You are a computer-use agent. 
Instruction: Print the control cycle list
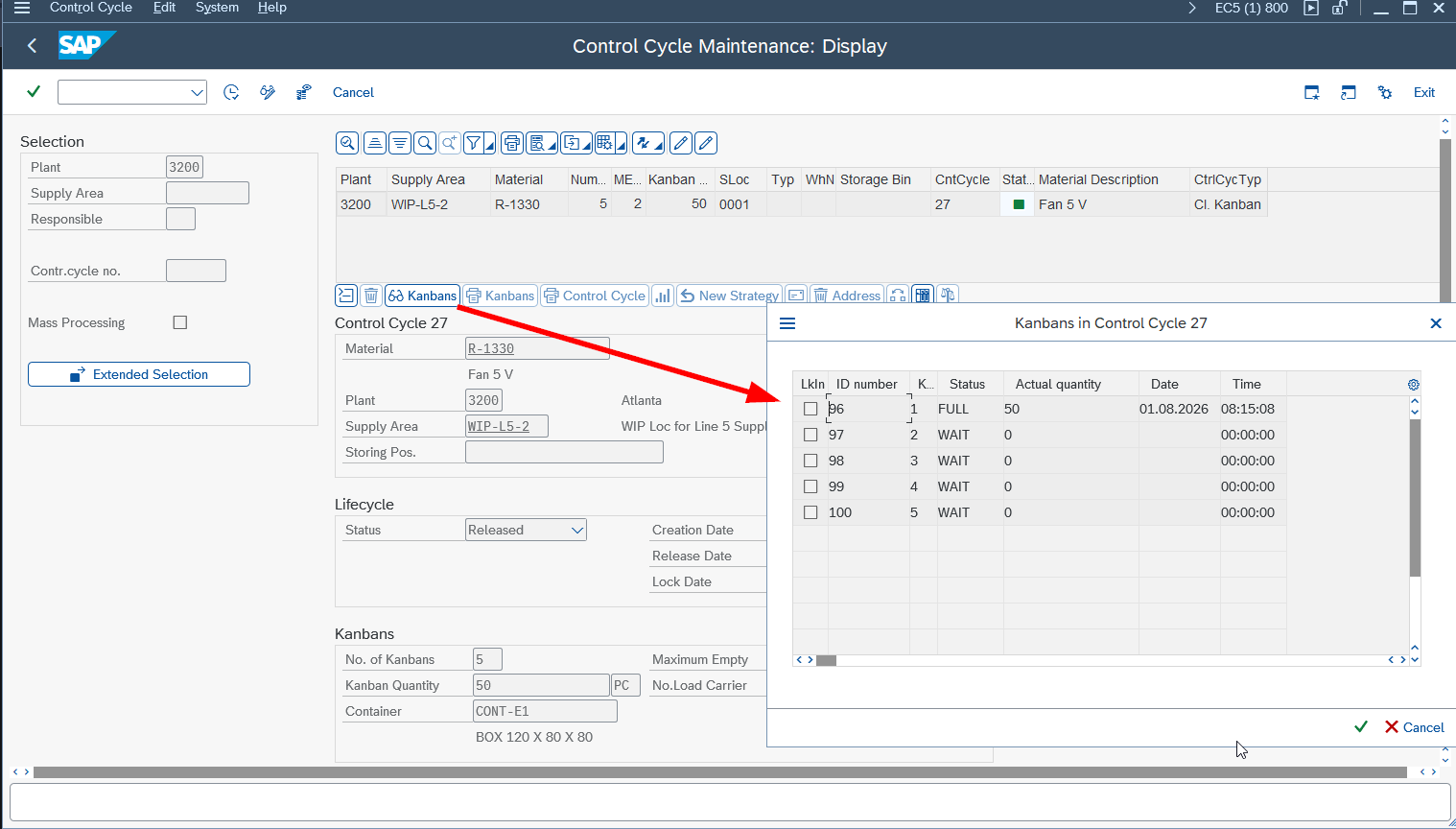pyautogui.click(x=512, y=143)
